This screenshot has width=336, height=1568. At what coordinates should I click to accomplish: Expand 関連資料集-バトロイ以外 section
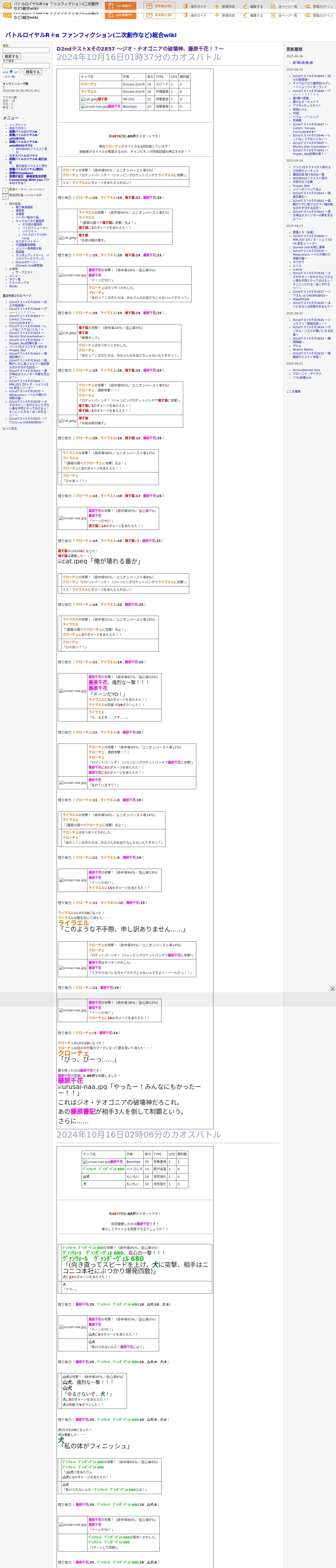click(5, 196)
